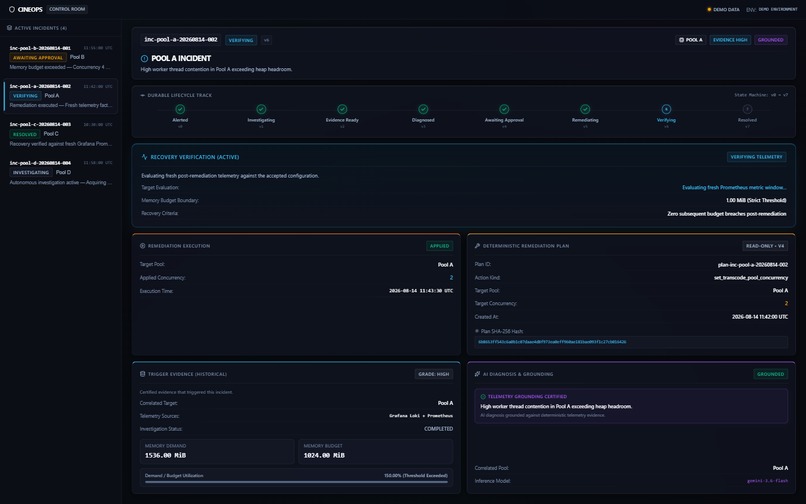
Task: Click the Verifying step circle icon
Action: pyautogui.click(x=666, y=109)
